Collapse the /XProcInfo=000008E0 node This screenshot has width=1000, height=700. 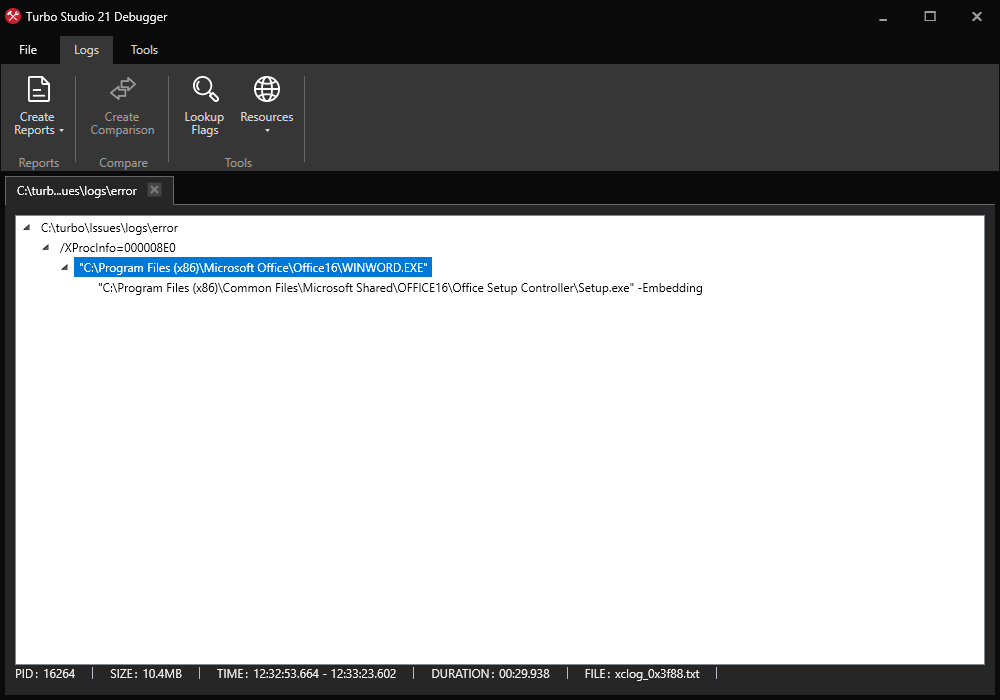(46, 247)
